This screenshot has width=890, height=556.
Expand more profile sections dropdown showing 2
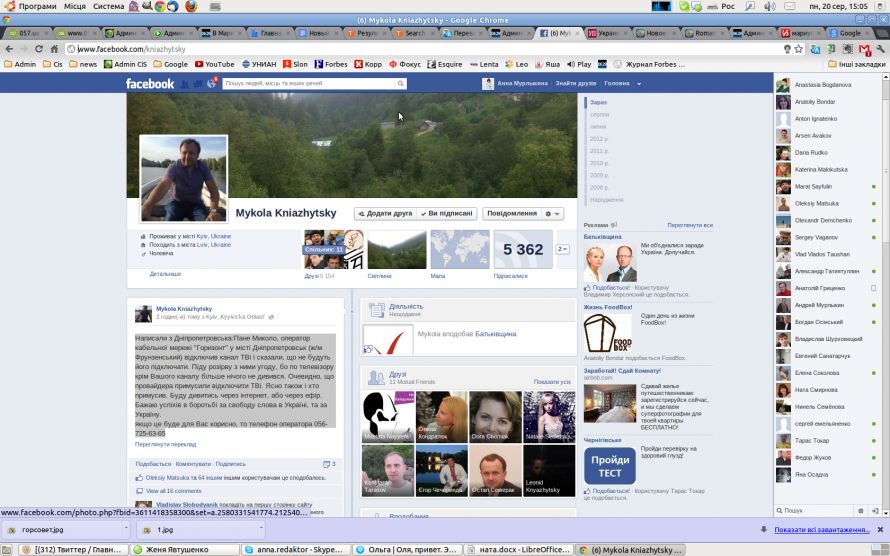click(x=562, y=249)
